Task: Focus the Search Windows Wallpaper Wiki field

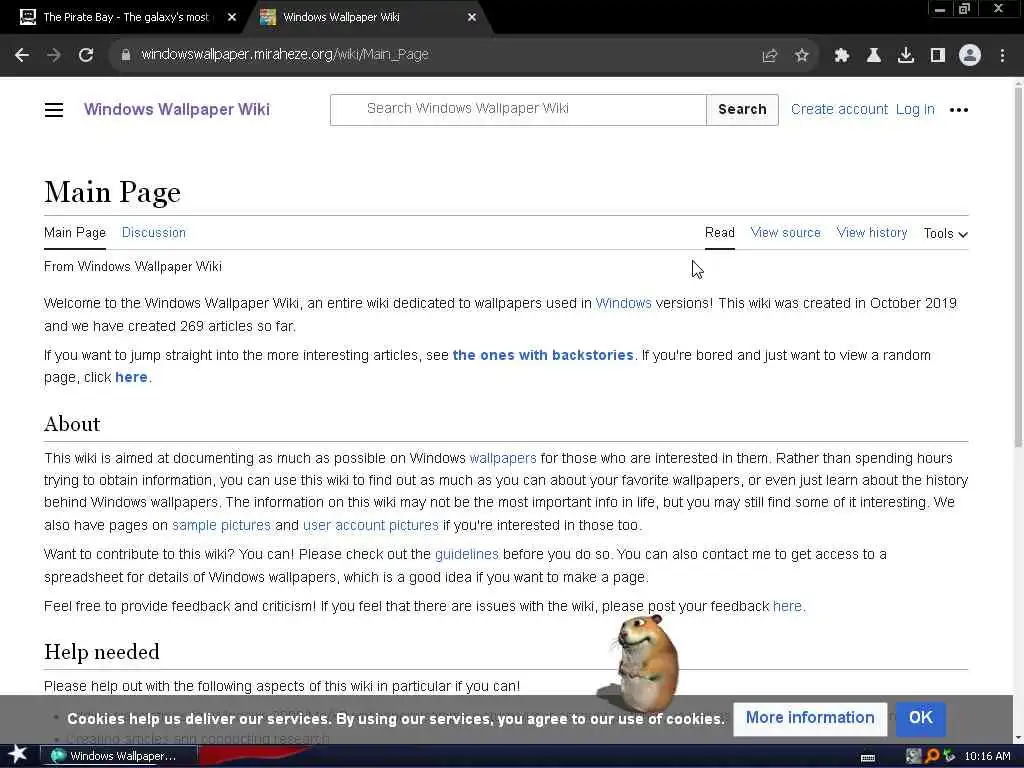Action: coord(518,110)
